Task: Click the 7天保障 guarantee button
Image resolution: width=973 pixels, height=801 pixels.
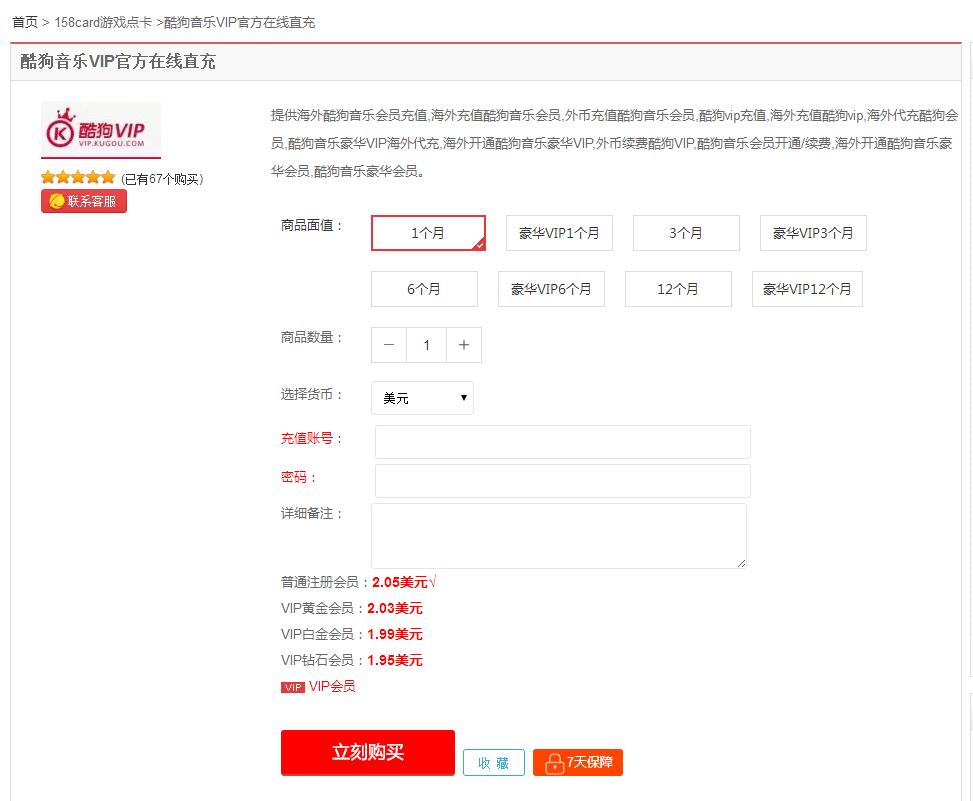Action: pyautogui.click(x=578, y=763)
